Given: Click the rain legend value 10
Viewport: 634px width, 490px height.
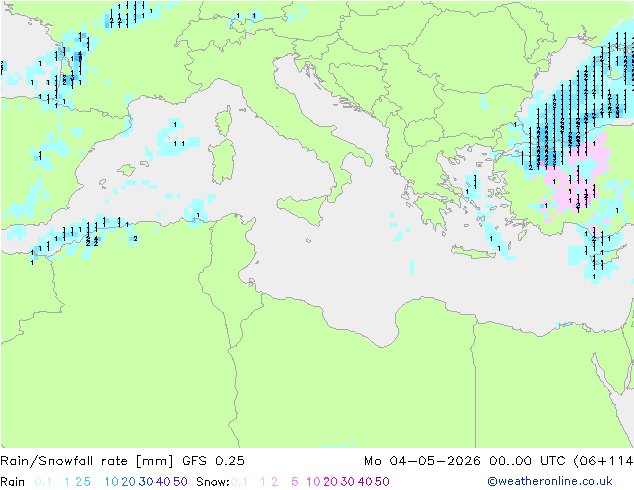Looking at the screenshot, I should coord(112,482).
